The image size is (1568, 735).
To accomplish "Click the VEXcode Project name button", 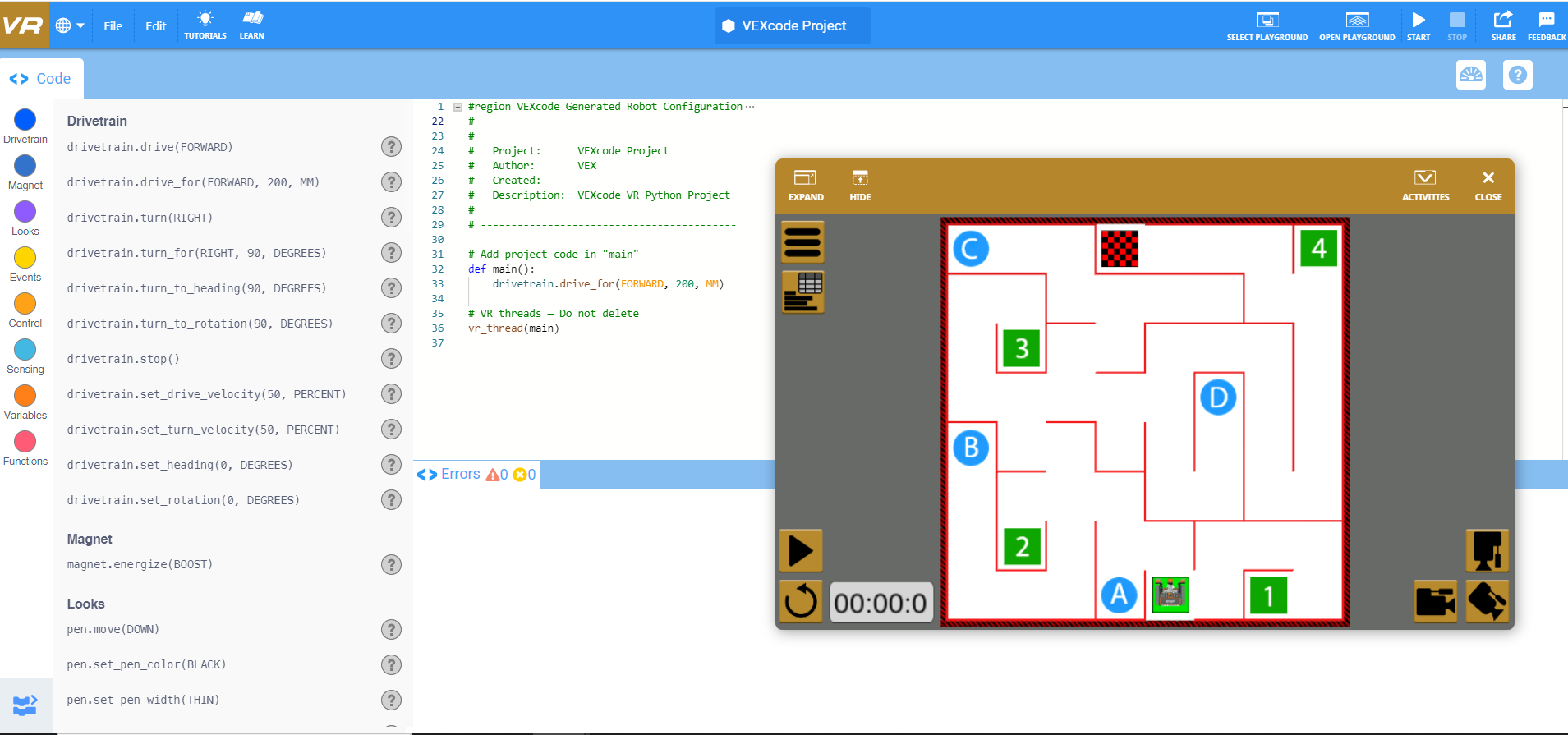I will click(x=793, y=25).
